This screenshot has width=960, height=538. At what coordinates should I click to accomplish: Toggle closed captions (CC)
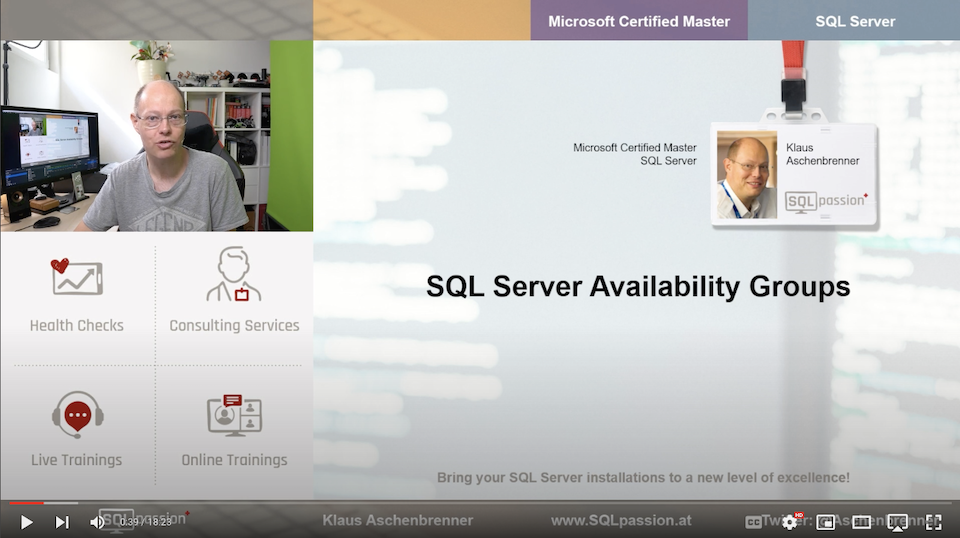[754, 522]
